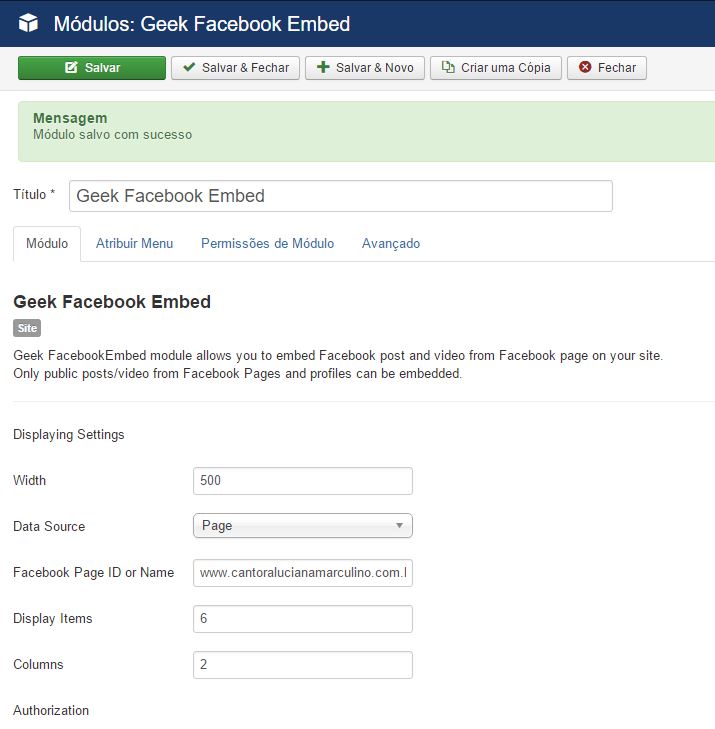Click the Display Items input field

[303, 619]
